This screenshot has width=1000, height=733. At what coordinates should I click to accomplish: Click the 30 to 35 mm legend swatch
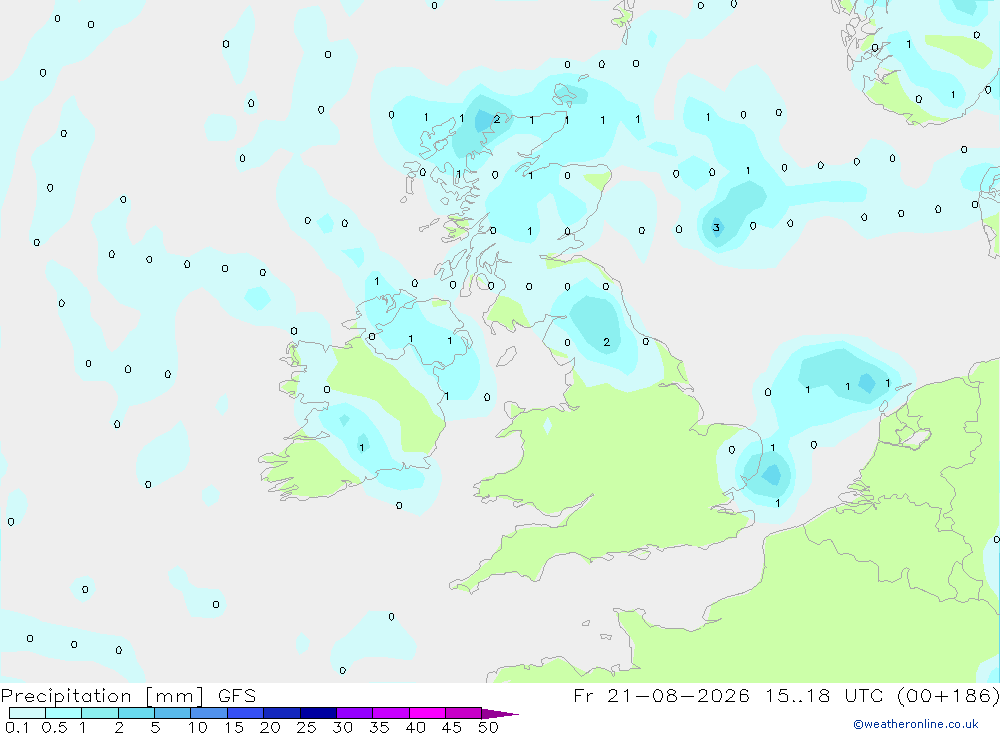click(x=355, y=713)
